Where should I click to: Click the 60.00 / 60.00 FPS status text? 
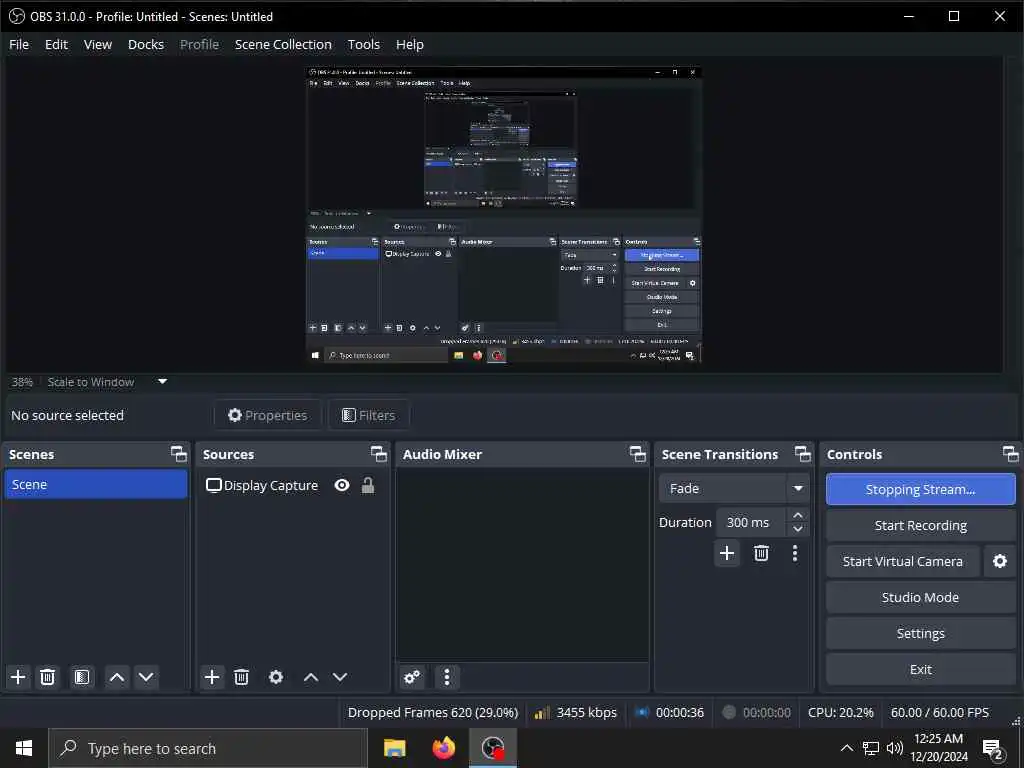[940, 712]
